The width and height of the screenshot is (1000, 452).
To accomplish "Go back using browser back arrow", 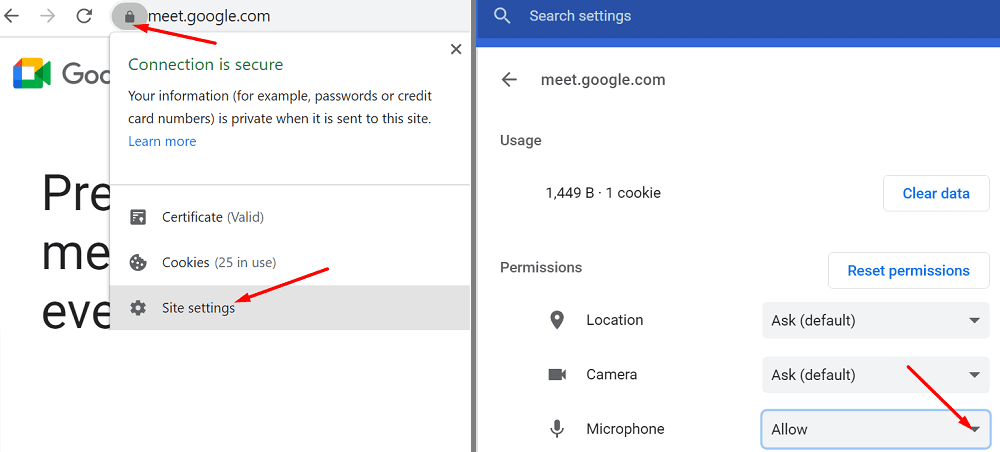I will [x=11, y=17].
